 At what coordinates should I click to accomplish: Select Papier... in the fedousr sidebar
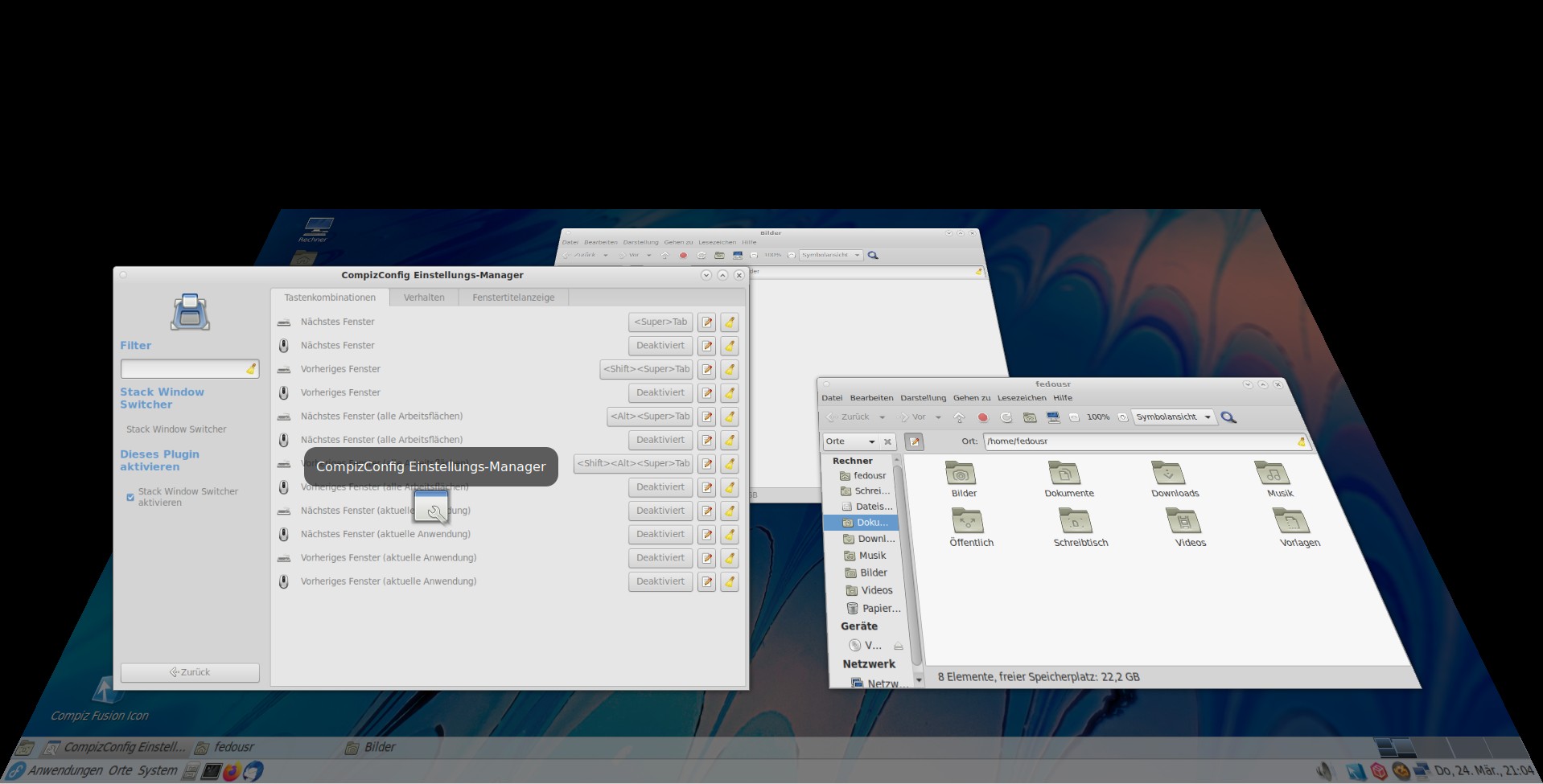pos(873,609)
